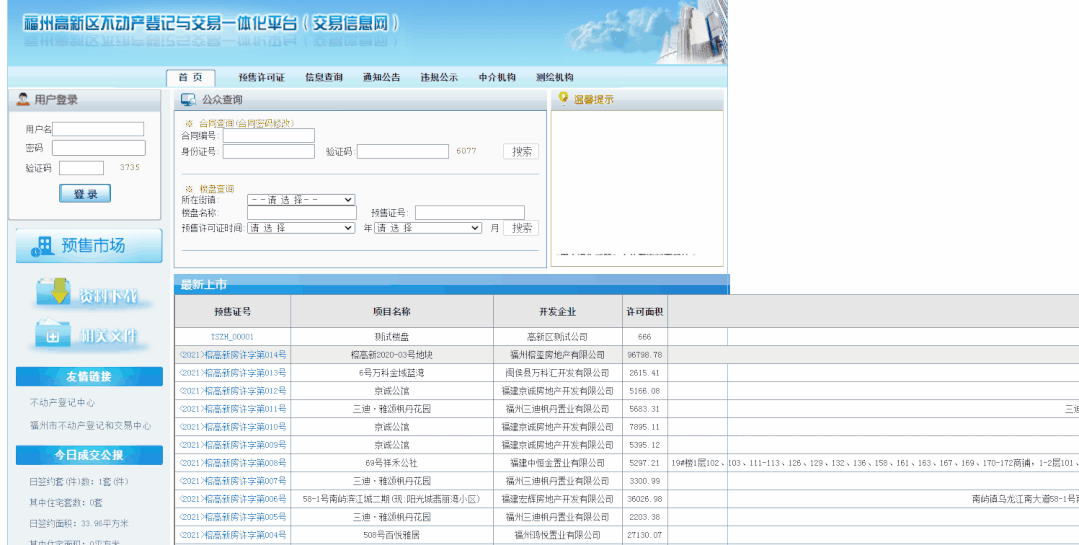1079x545 pixels.
Task: Open the 测绘机构 menu item
Action: point(555,78)
